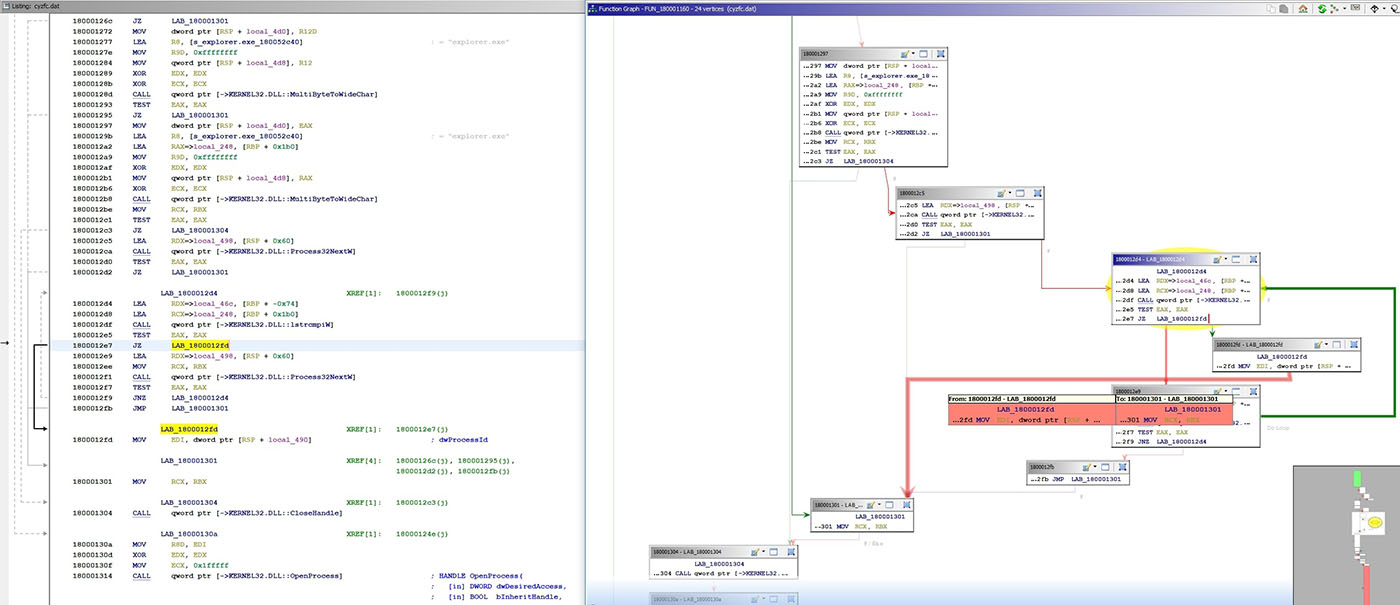Click group vertices icon on block 1800012c5
1400x605 pixels.
point(1038,192)
